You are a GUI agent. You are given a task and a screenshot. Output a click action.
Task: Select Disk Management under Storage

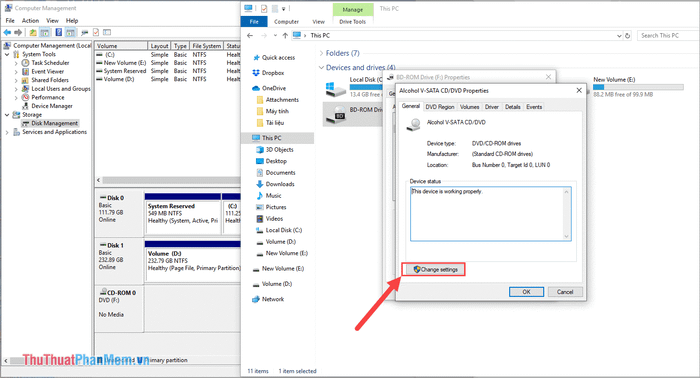[x=54, y=123]
